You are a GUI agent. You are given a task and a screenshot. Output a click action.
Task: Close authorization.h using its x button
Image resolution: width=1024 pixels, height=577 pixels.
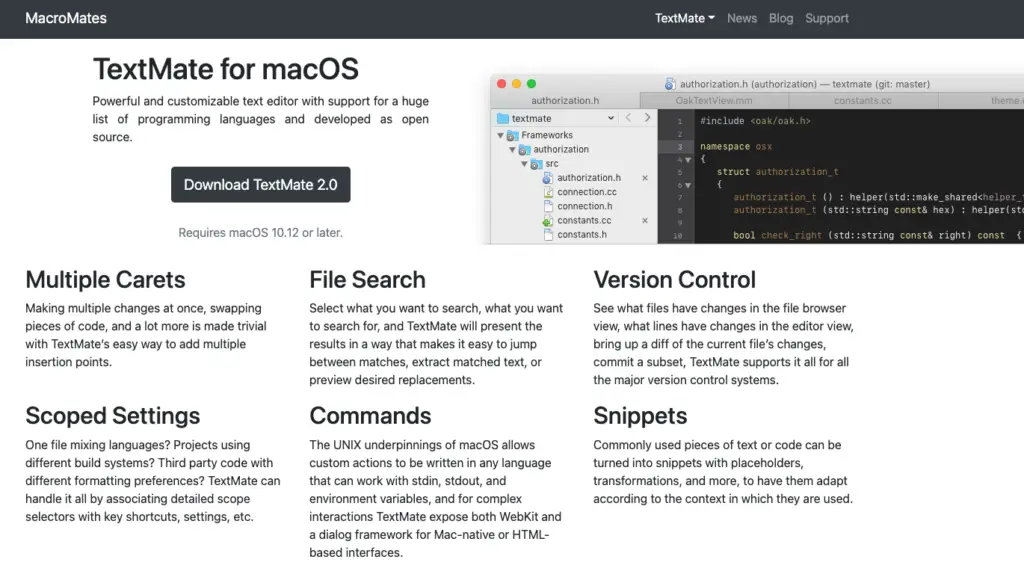tap(645, 178)
